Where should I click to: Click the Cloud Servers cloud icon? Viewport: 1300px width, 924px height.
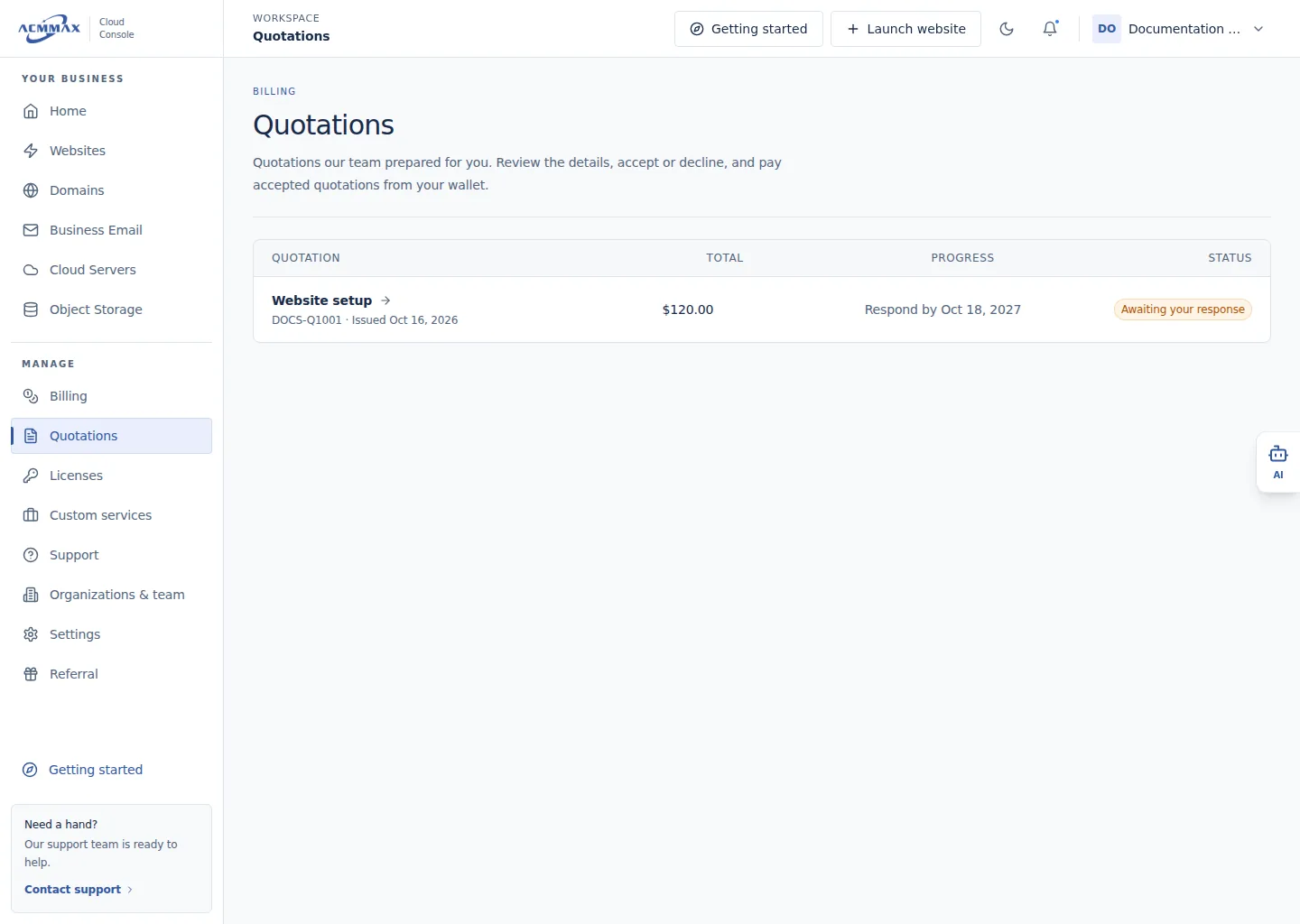pos(31,270)
